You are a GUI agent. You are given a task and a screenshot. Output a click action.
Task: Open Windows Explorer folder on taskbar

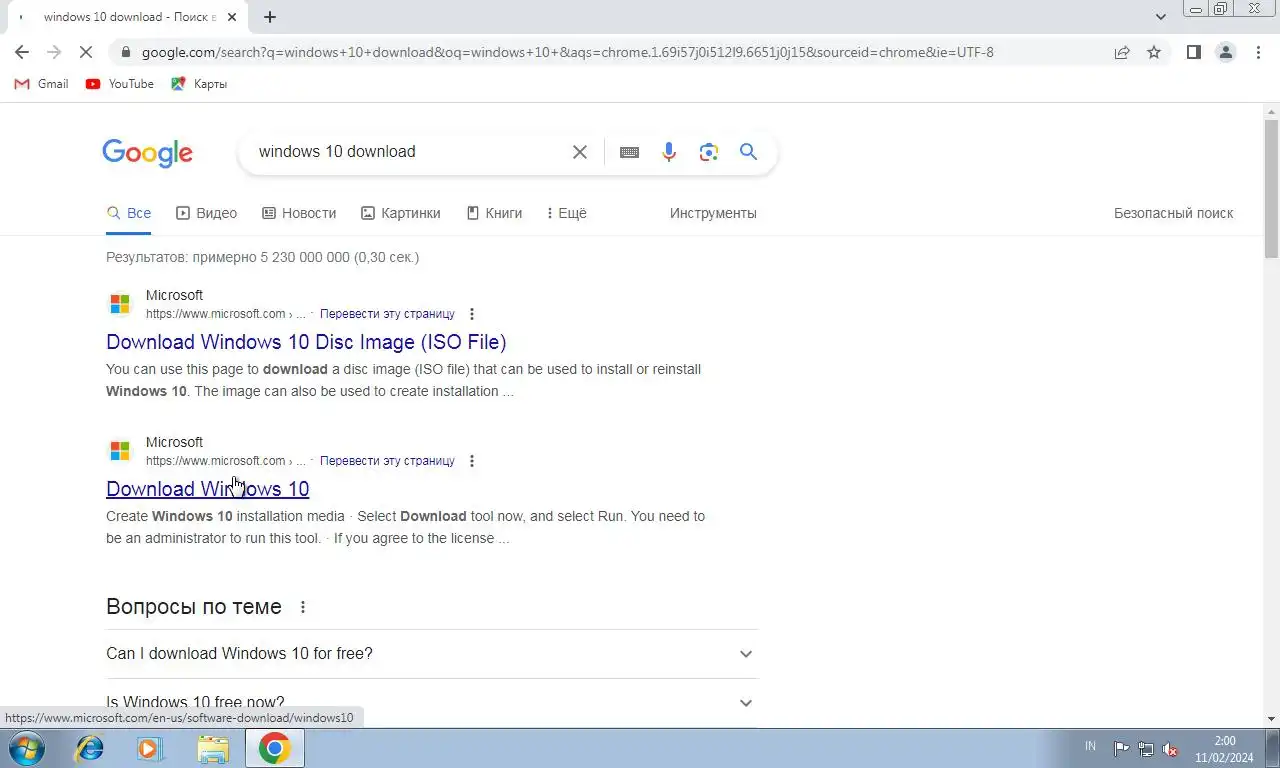pyautogui.click(x=212, y=748)
